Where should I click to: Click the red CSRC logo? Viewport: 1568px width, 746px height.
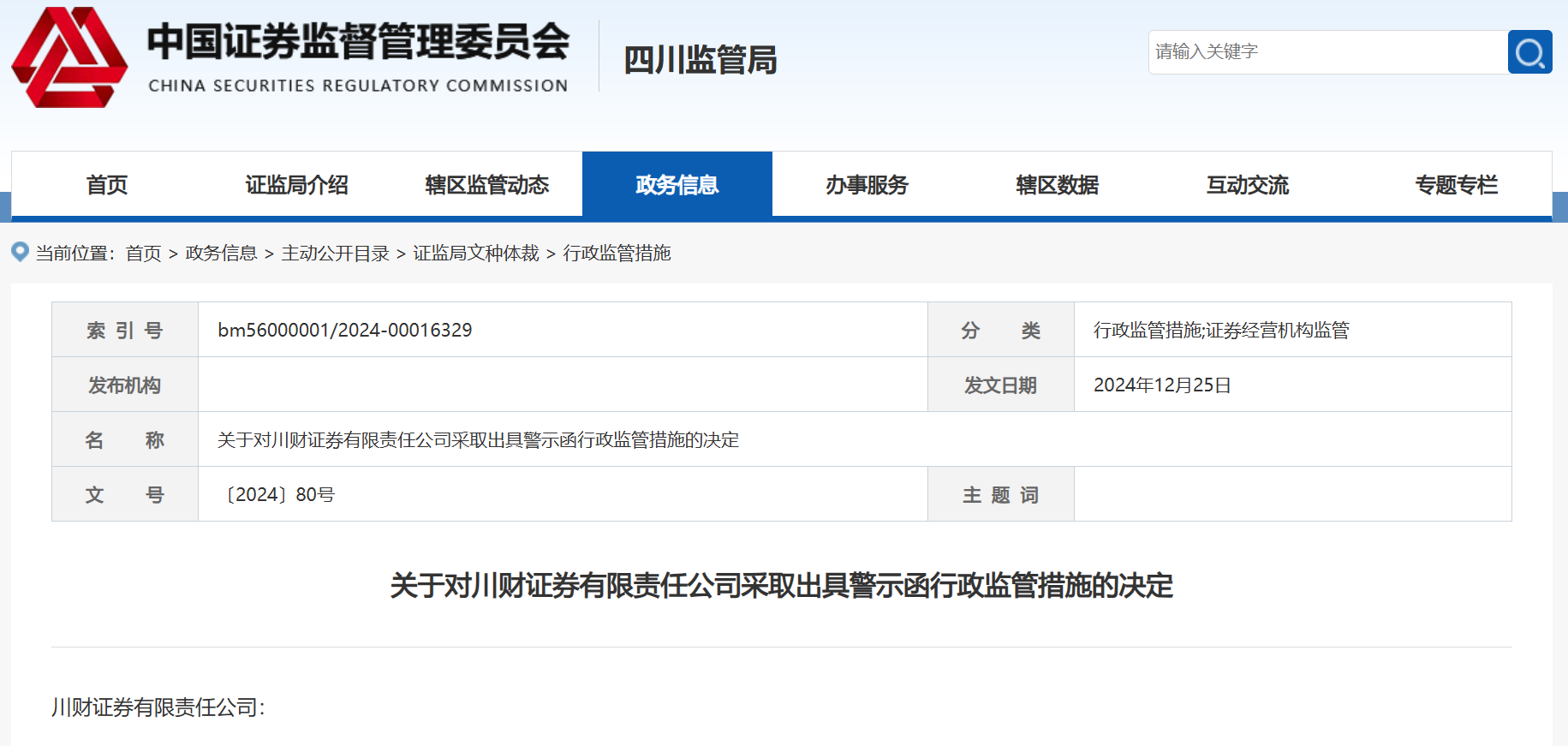click(69, 57)
